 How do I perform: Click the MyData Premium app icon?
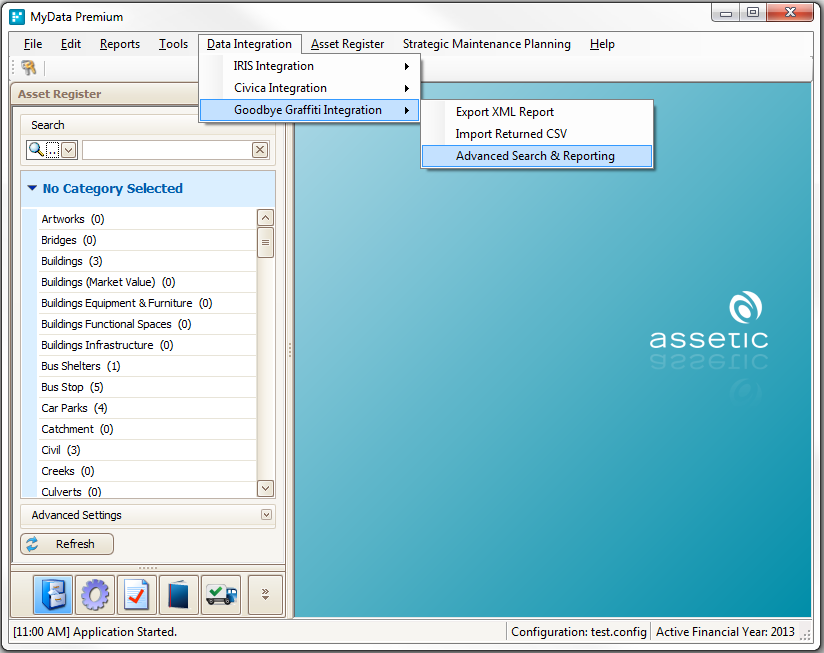coord(17,17)
